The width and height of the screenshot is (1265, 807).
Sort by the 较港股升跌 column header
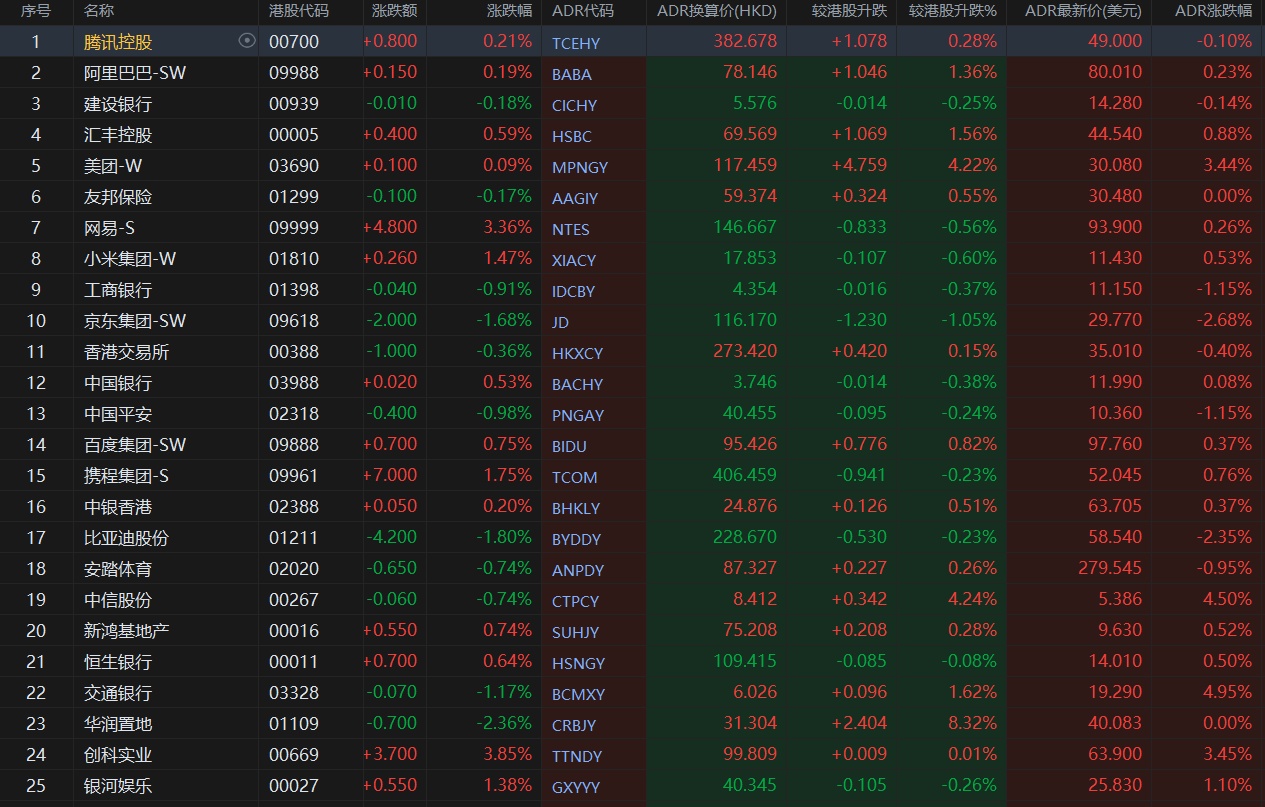[849, 11]
